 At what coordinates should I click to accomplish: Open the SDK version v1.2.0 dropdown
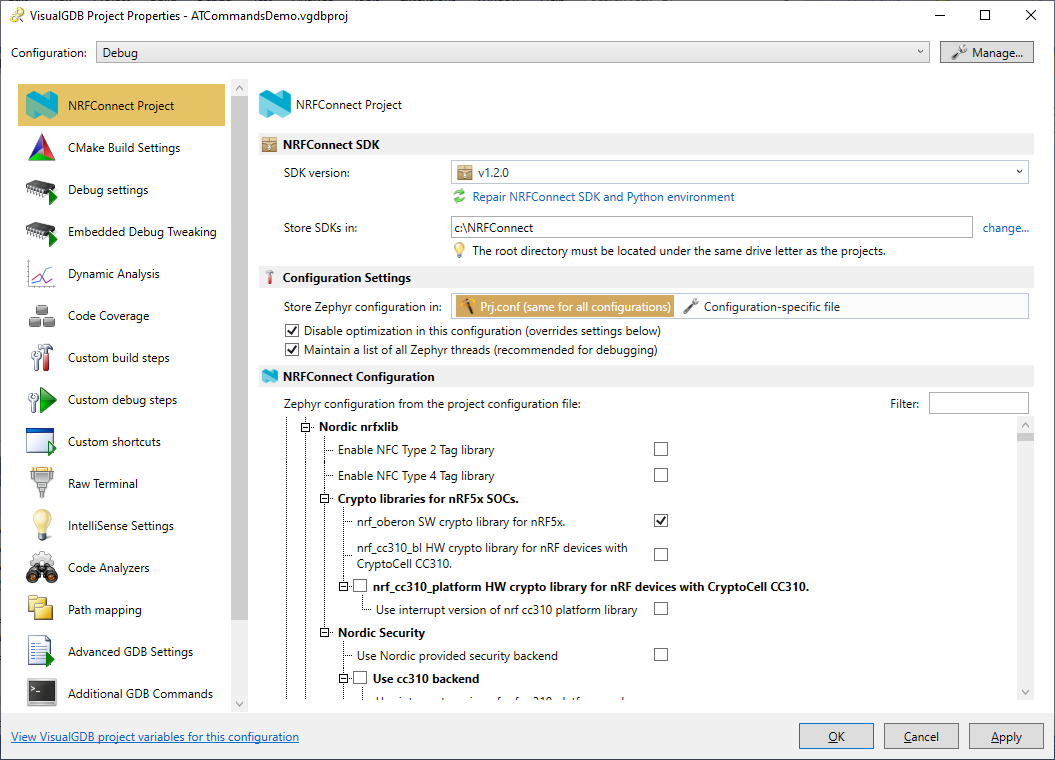(739, 173)
